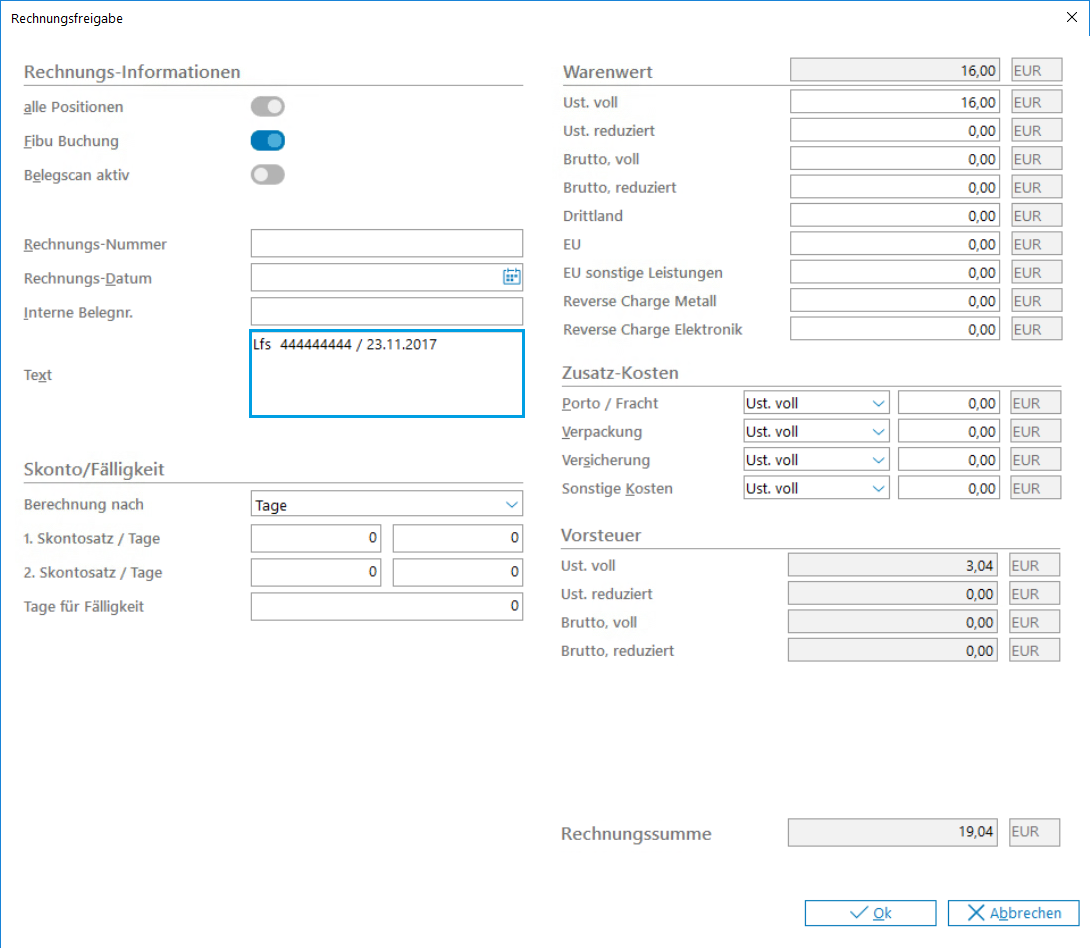
Task: Click the 'Ust. reduziert' Warenwert amount field
Action: pos(894,131)
